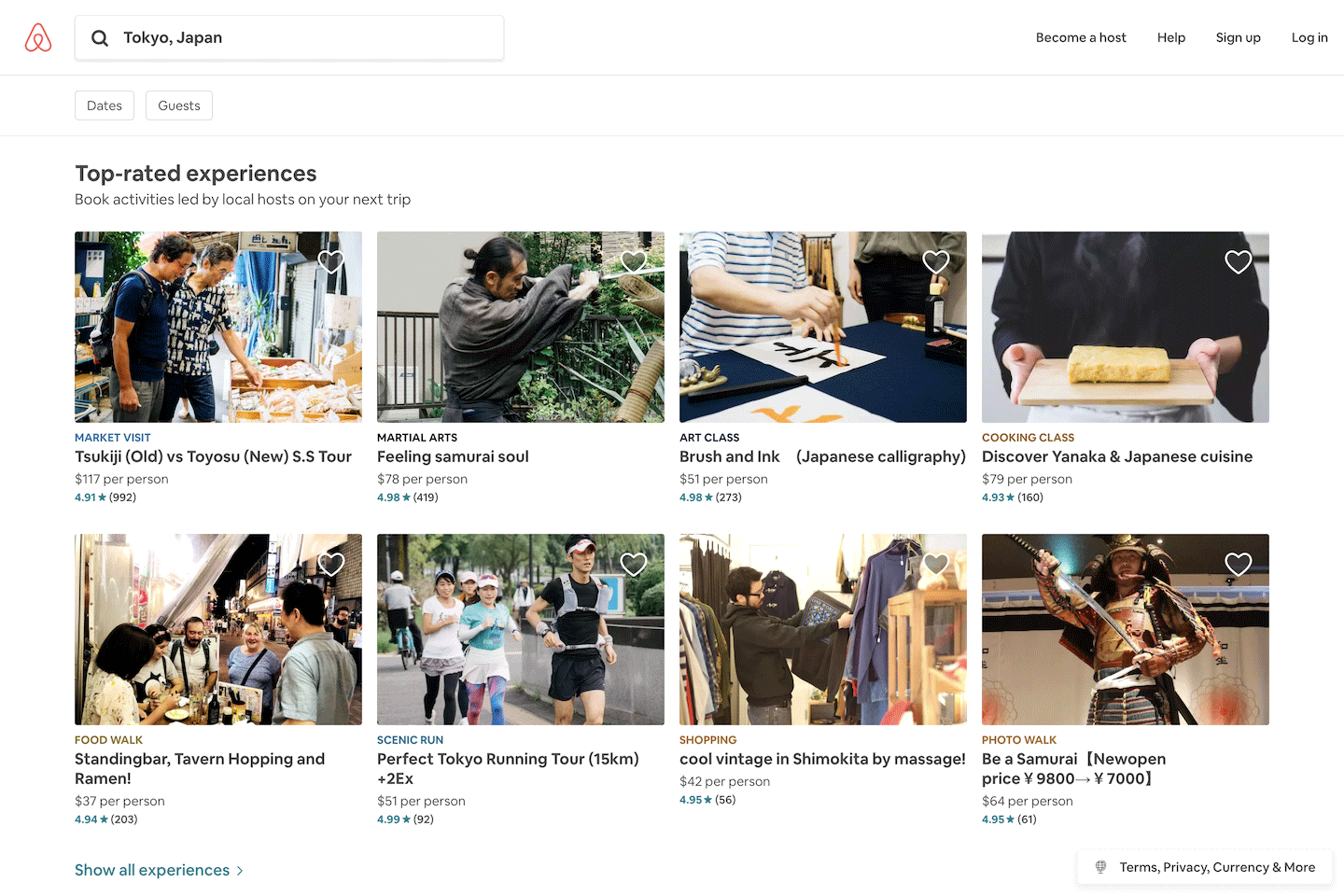Click the heart on the Tsukiji tour card

[x=331, y=261]
